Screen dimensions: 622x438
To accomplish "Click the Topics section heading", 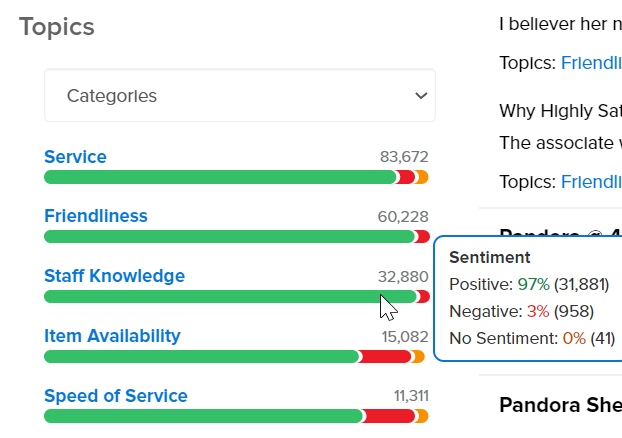I will [x=56, y=27].
